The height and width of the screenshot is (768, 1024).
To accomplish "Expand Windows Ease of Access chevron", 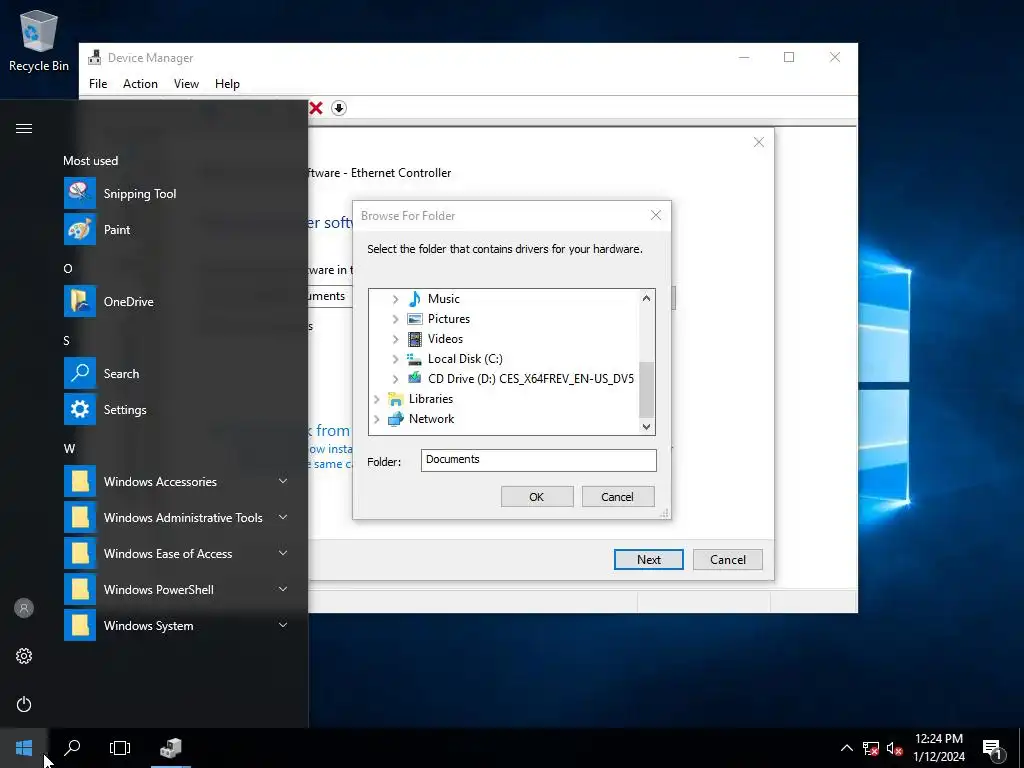I will [283, 553].
